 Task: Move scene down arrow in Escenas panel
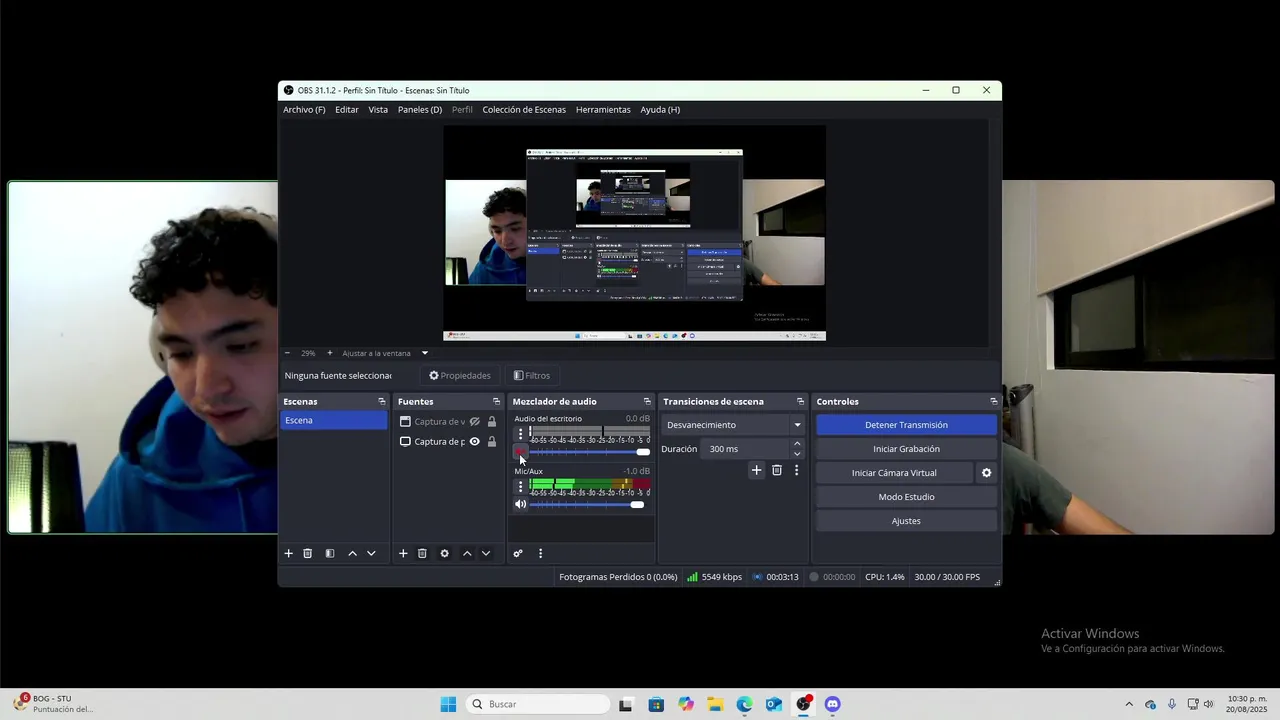tap(371, 553)
